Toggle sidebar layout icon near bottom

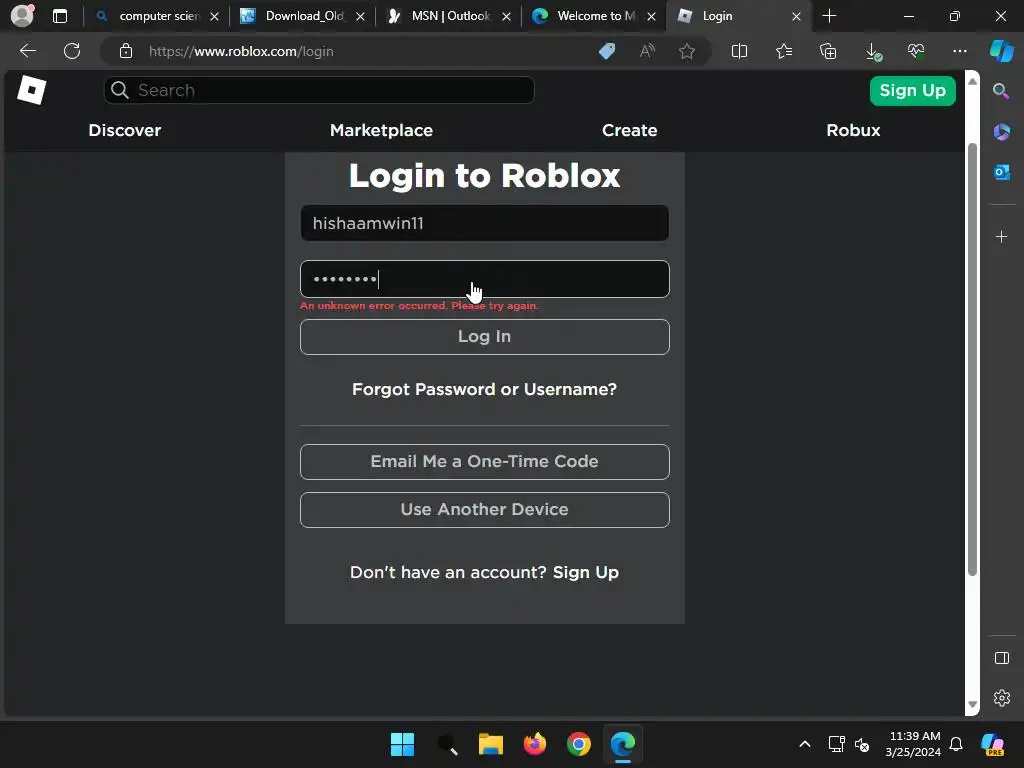point(1002,658)
